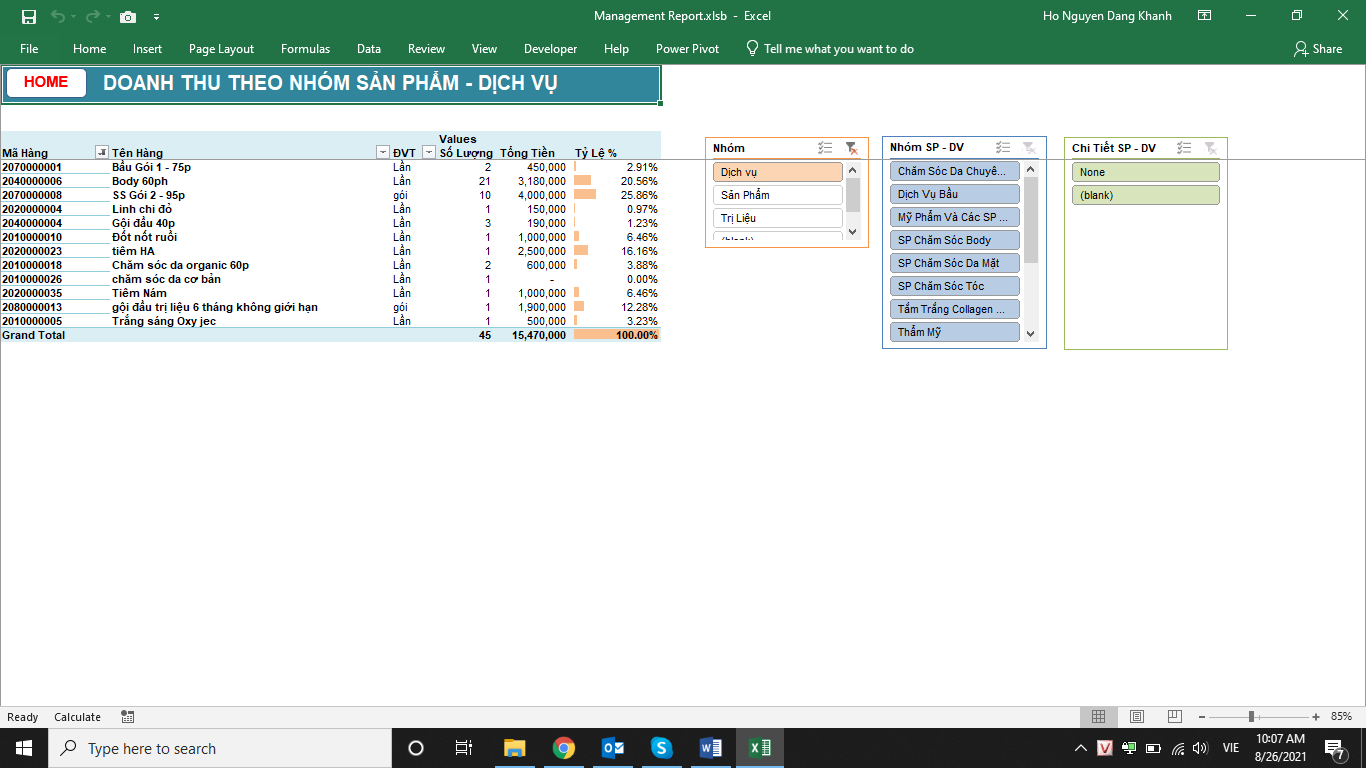Click the Redo arrow icon
The width and height of the screenshot is (1366, 768).
point(92,17)
